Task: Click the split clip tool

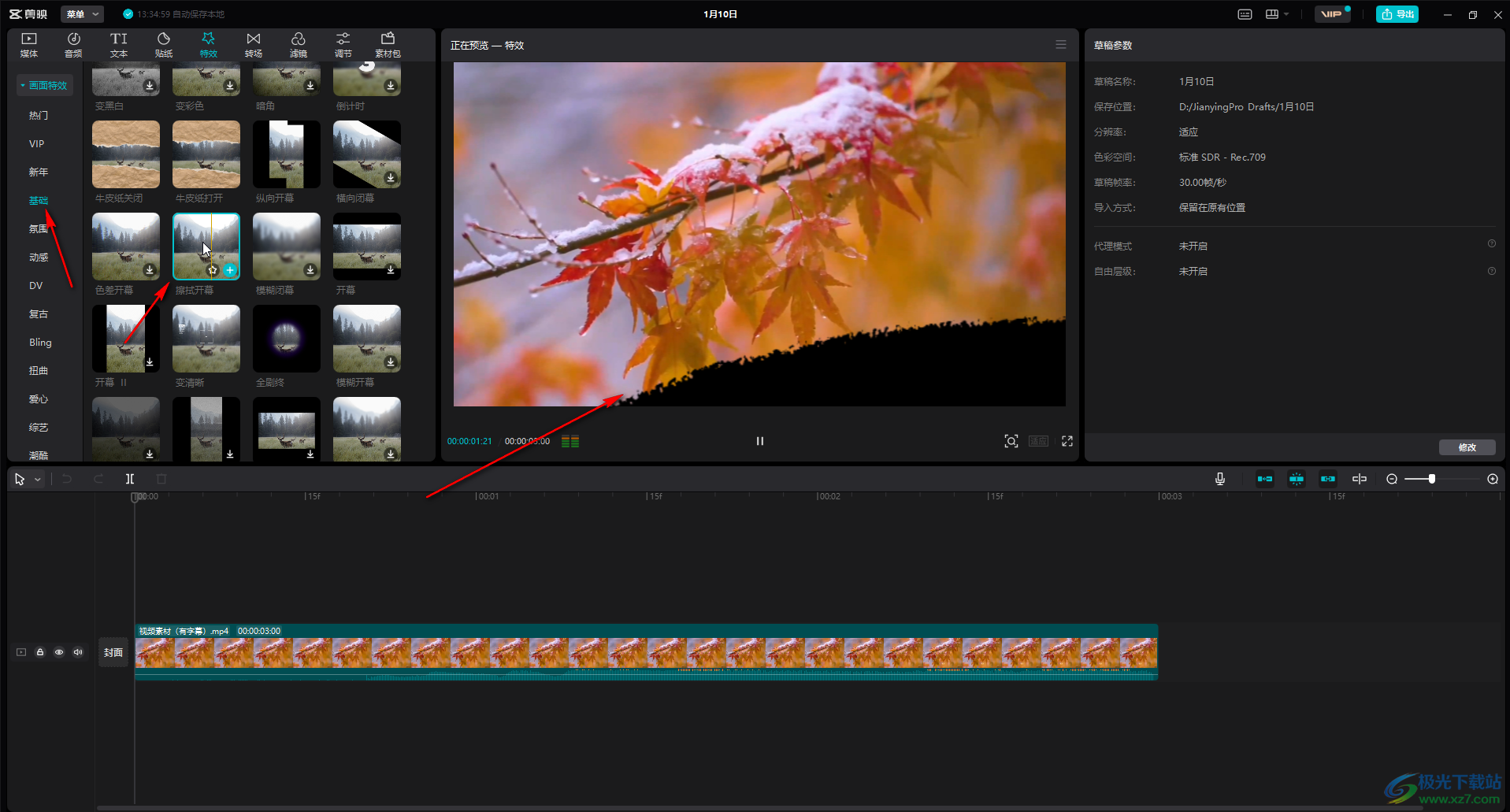Action: [x=130, y=479]
